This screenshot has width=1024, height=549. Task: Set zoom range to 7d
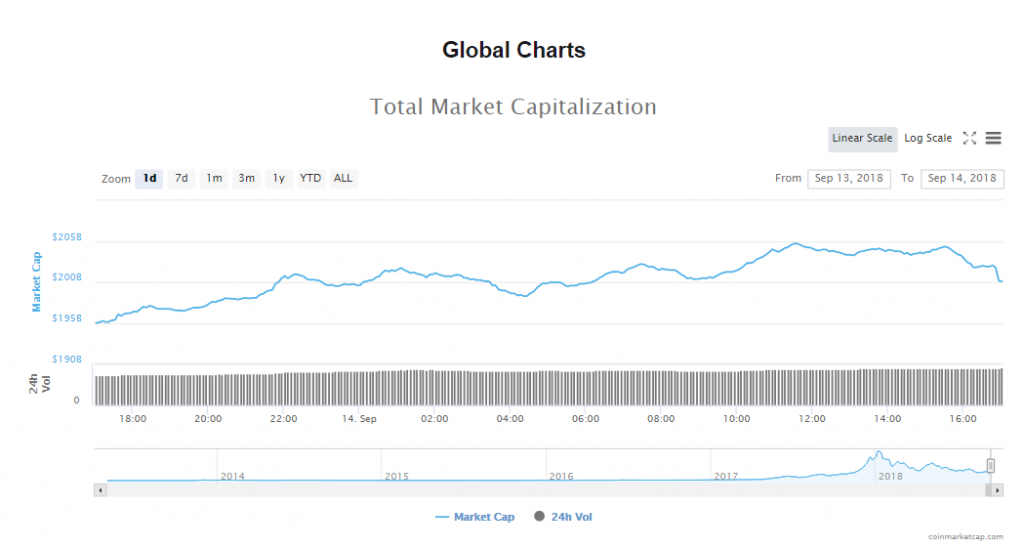181,179
